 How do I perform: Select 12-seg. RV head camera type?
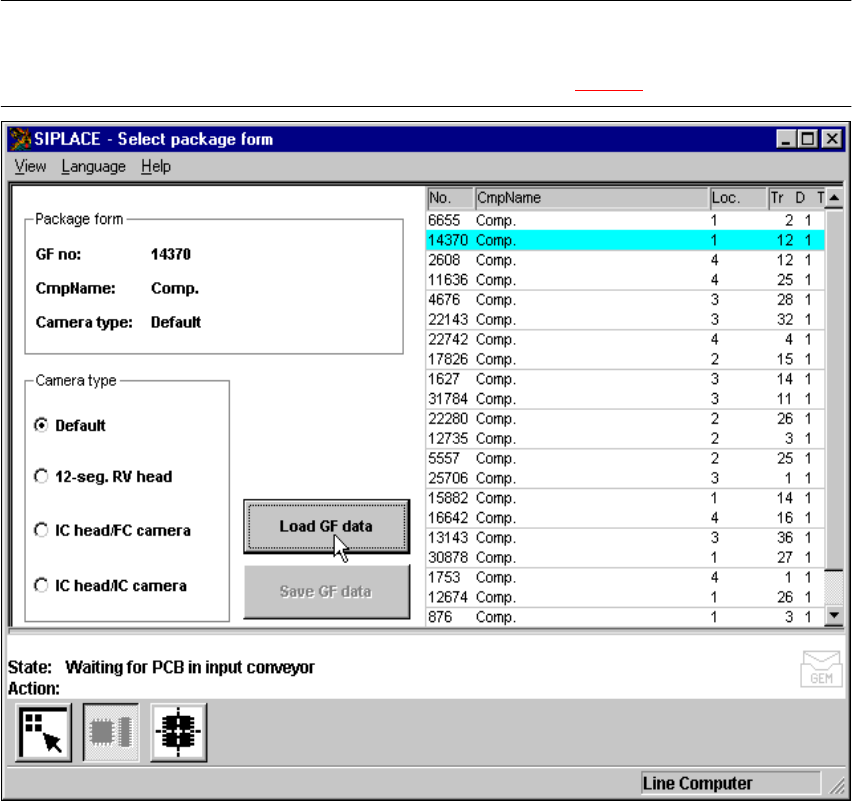pyautogui.click(x=41, y=477)
